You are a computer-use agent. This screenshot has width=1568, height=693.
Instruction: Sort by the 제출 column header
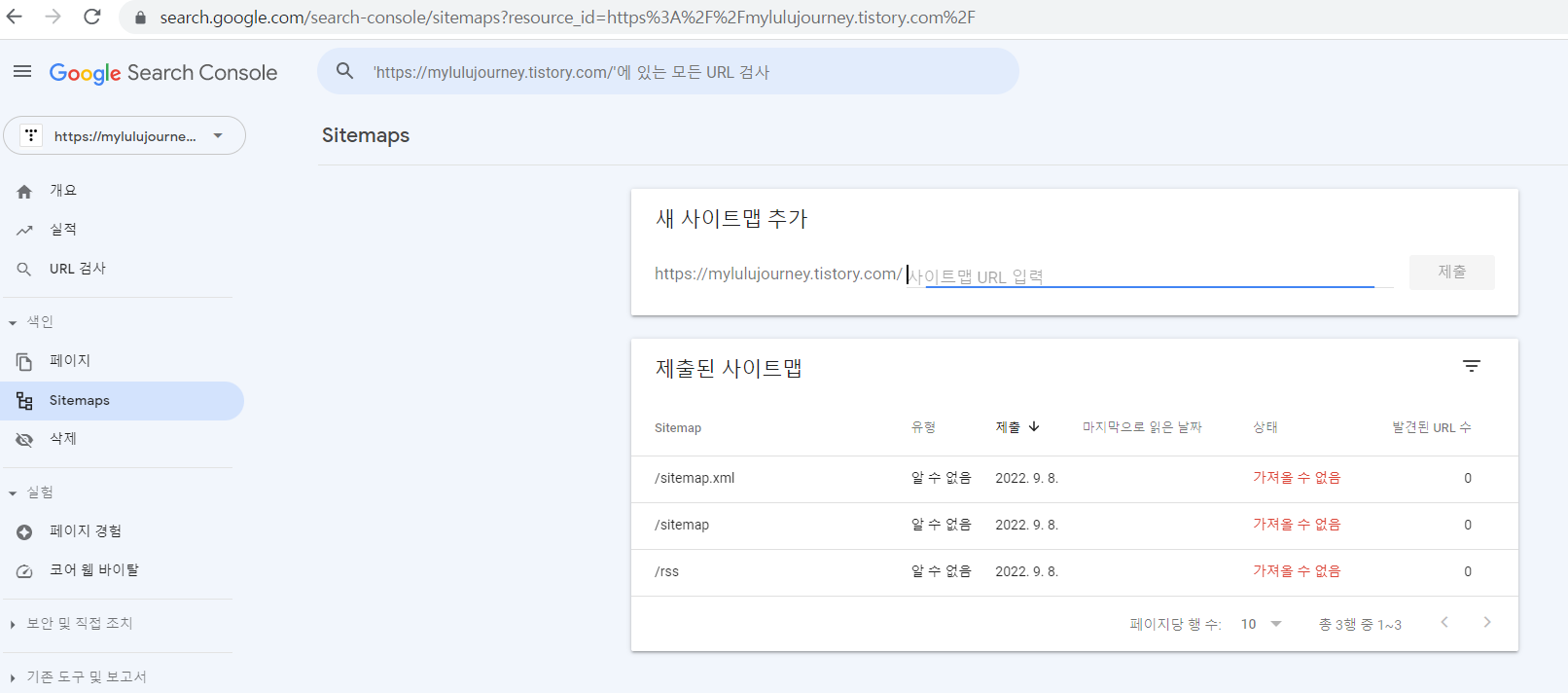(x=1008, y=427)
